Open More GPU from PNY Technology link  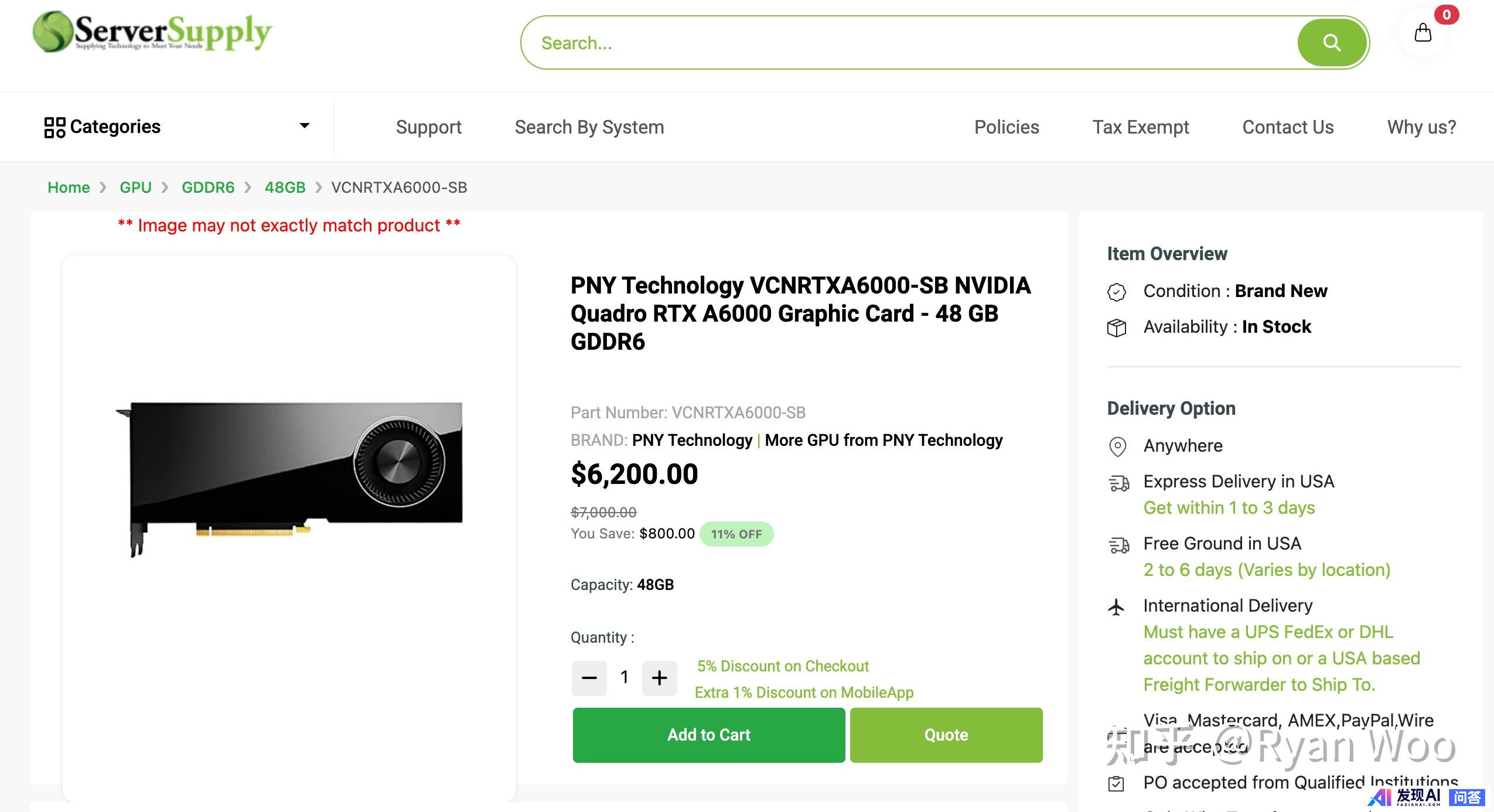click(x=884, y=440)
